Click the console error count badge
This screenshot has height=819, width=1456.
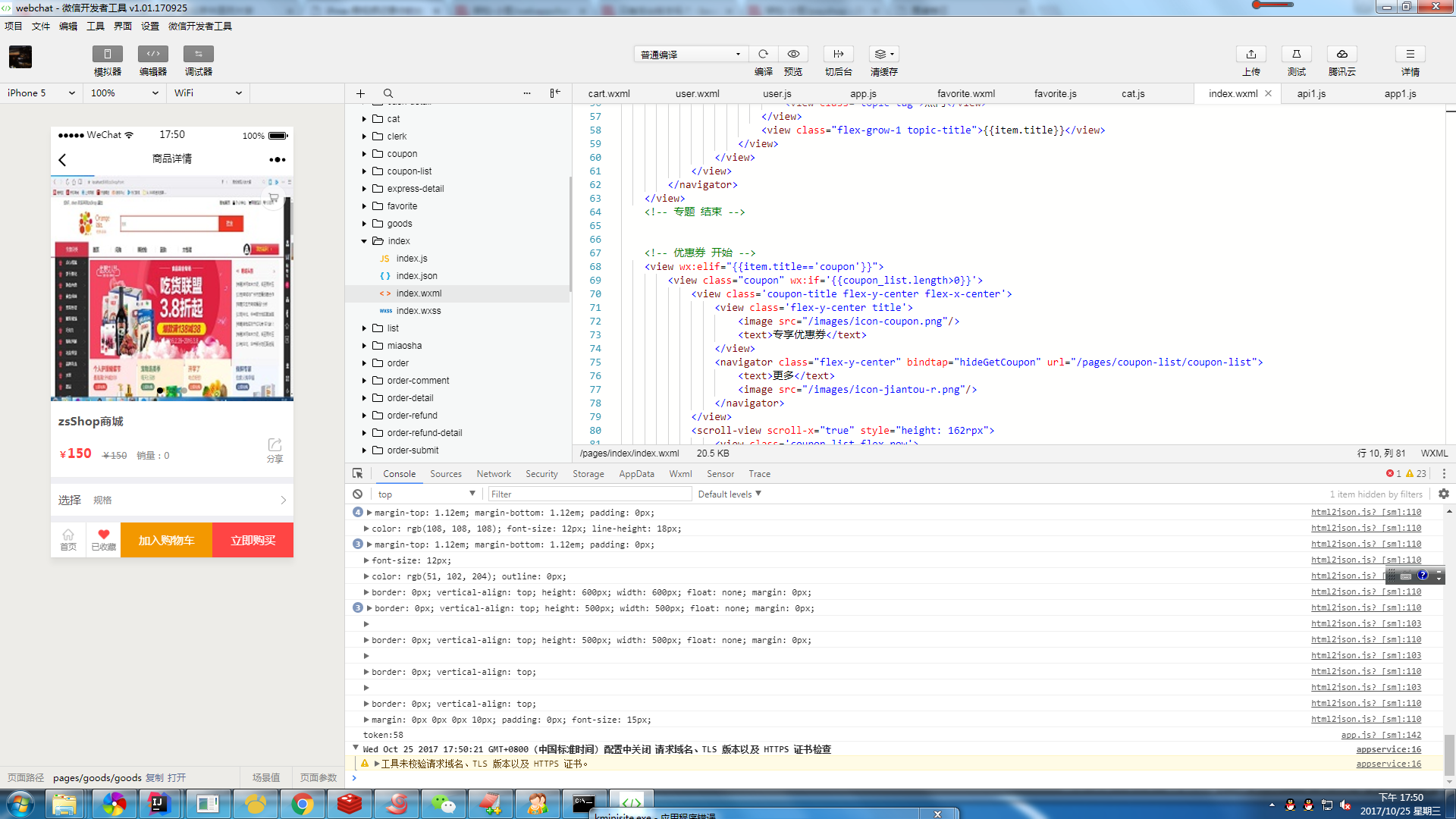click(1394, 473)
